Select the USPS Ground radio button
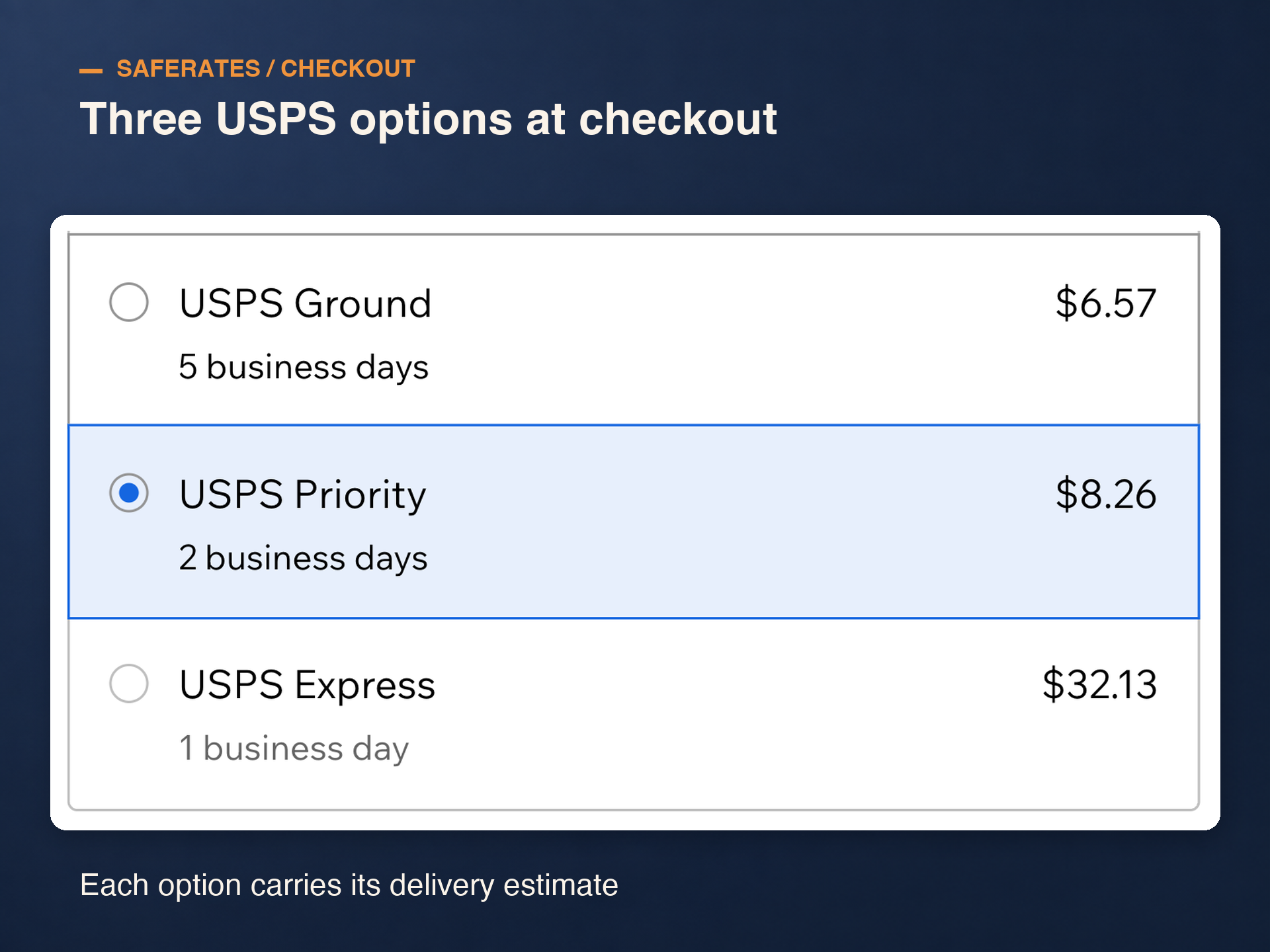The height and width of the screenshot is (952, 1270). 128,302
